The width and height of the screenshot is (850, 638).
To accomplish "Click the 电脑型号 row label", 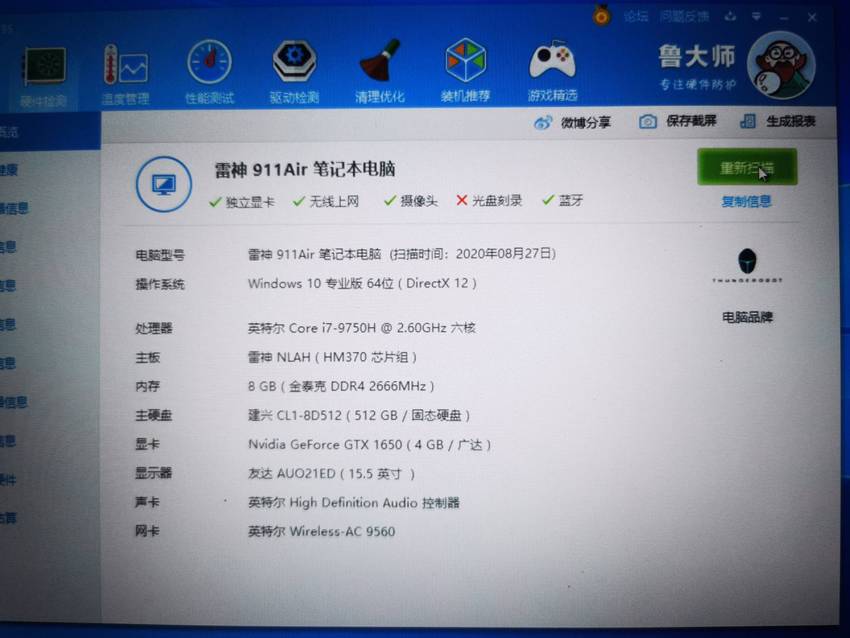I will click(x=160, y=255).
